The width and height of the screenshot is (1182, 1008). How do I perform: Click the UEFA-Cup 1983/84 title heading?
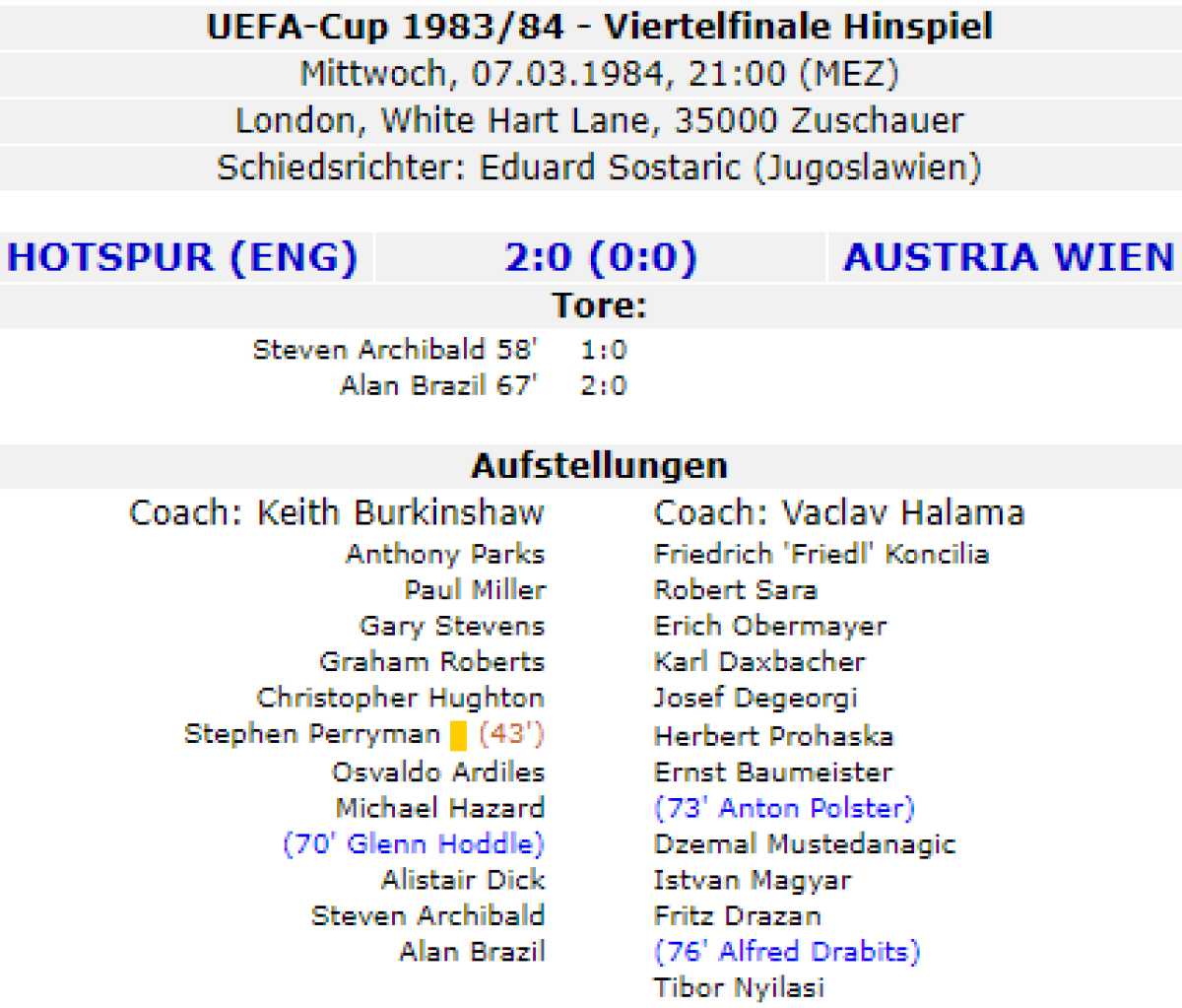(599, 27)
